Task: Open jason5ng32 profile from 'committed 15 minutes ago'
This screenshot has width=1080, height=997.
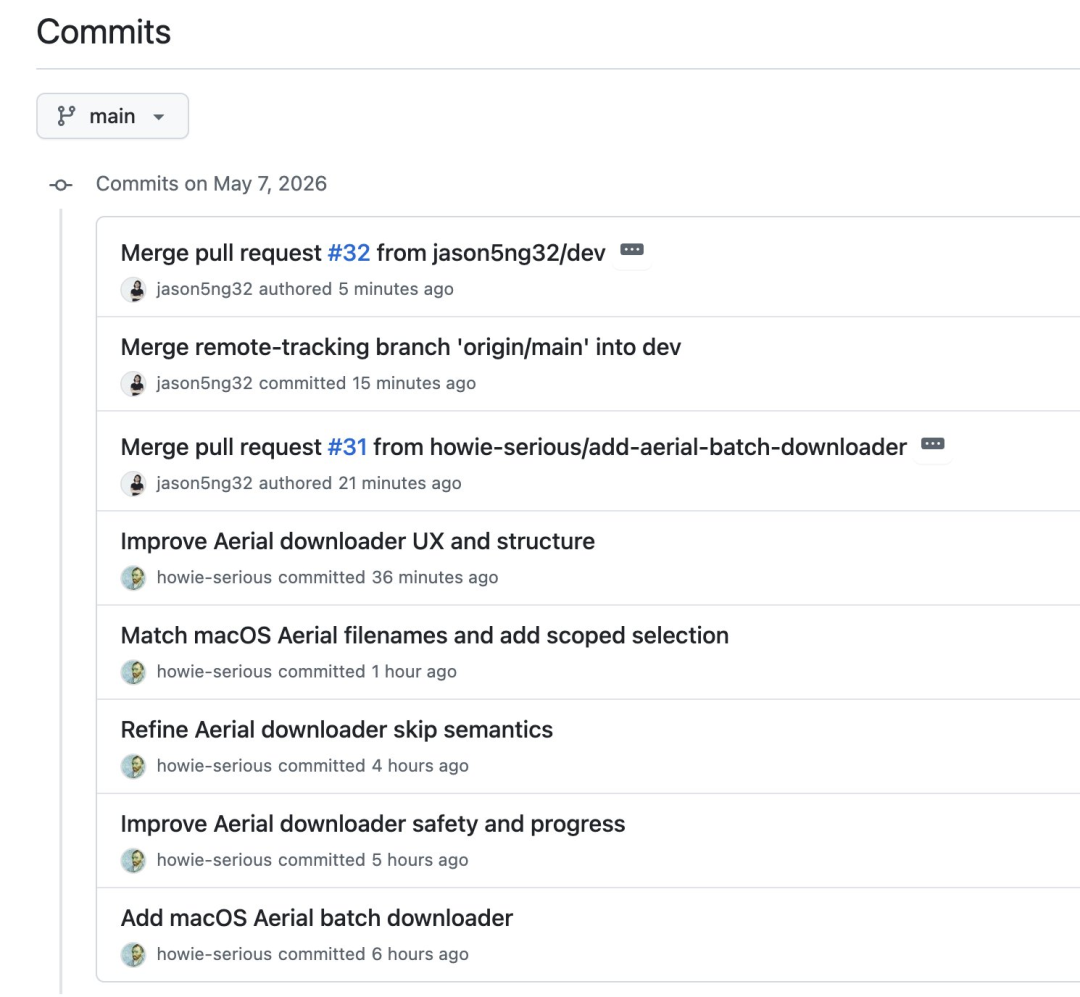Action: (x=205, y=383)
